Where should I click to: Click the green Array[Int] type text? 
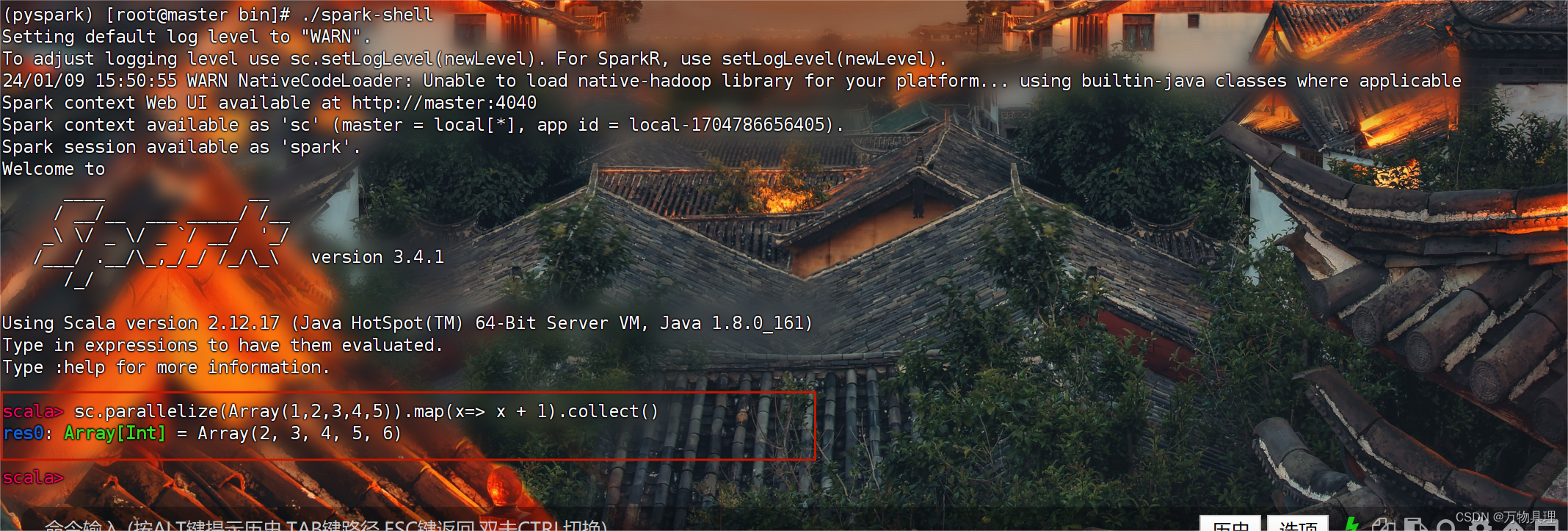[x=115, y=433]
